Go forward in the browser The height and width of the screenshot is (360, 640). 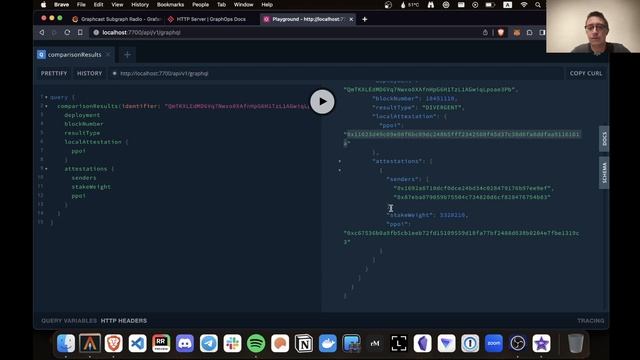coord(54,32)
